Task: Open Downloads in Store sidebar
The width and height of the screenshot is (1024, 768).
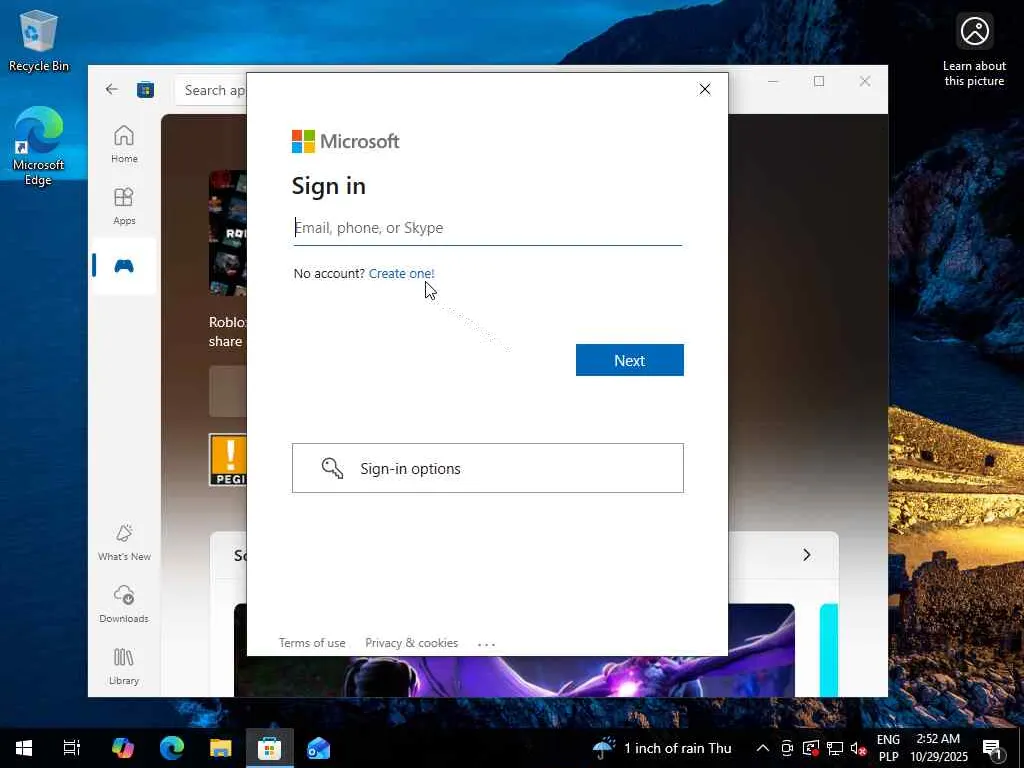Action: click(124, 604)
